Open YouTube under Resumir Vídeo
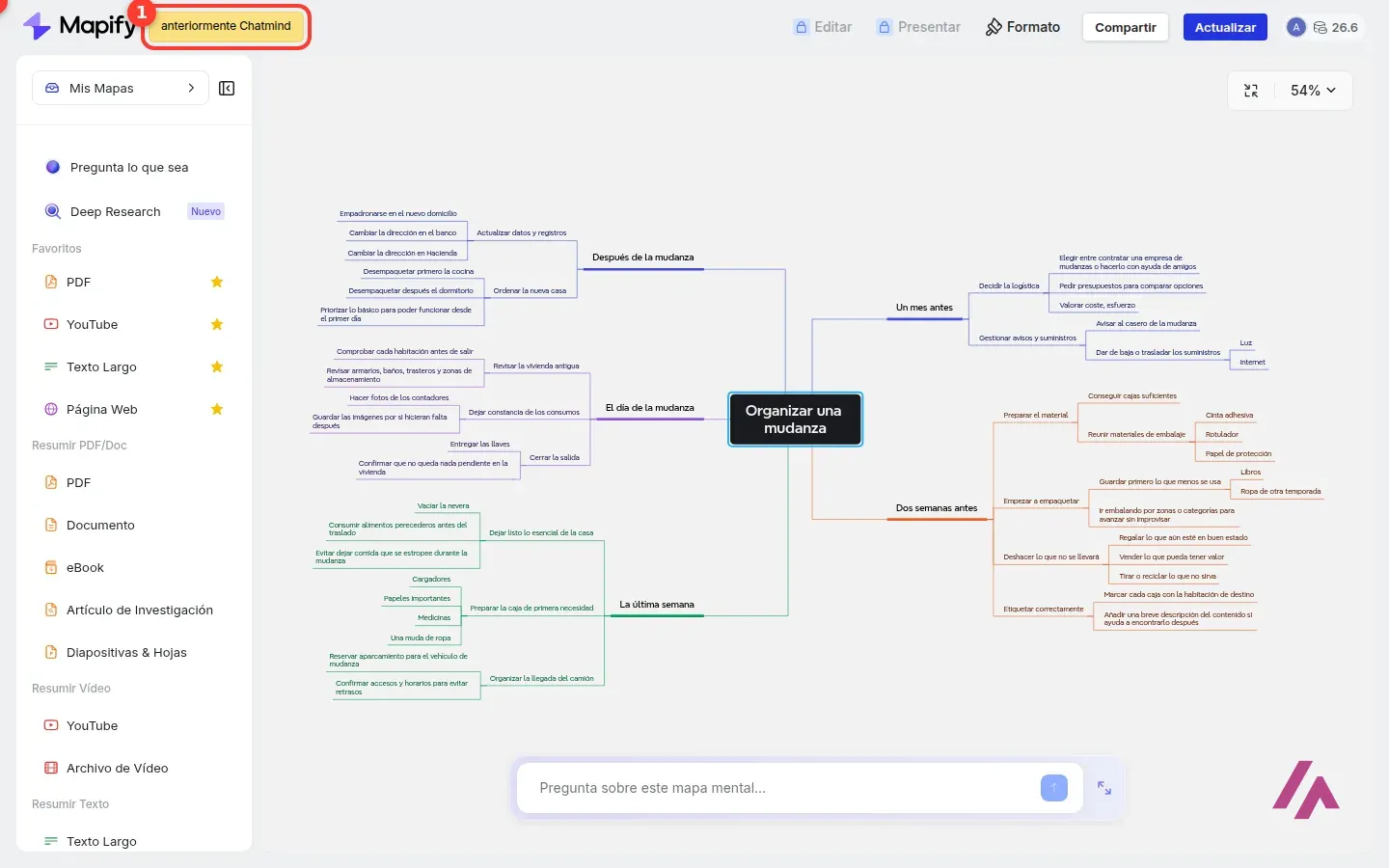Screen dimensions: 1389x868 pos(92,725)
